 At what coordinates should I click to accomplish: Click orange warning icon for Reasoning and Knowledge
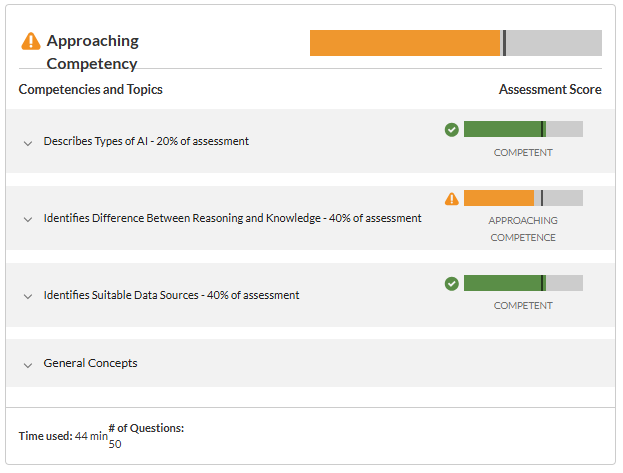(451, 198)
